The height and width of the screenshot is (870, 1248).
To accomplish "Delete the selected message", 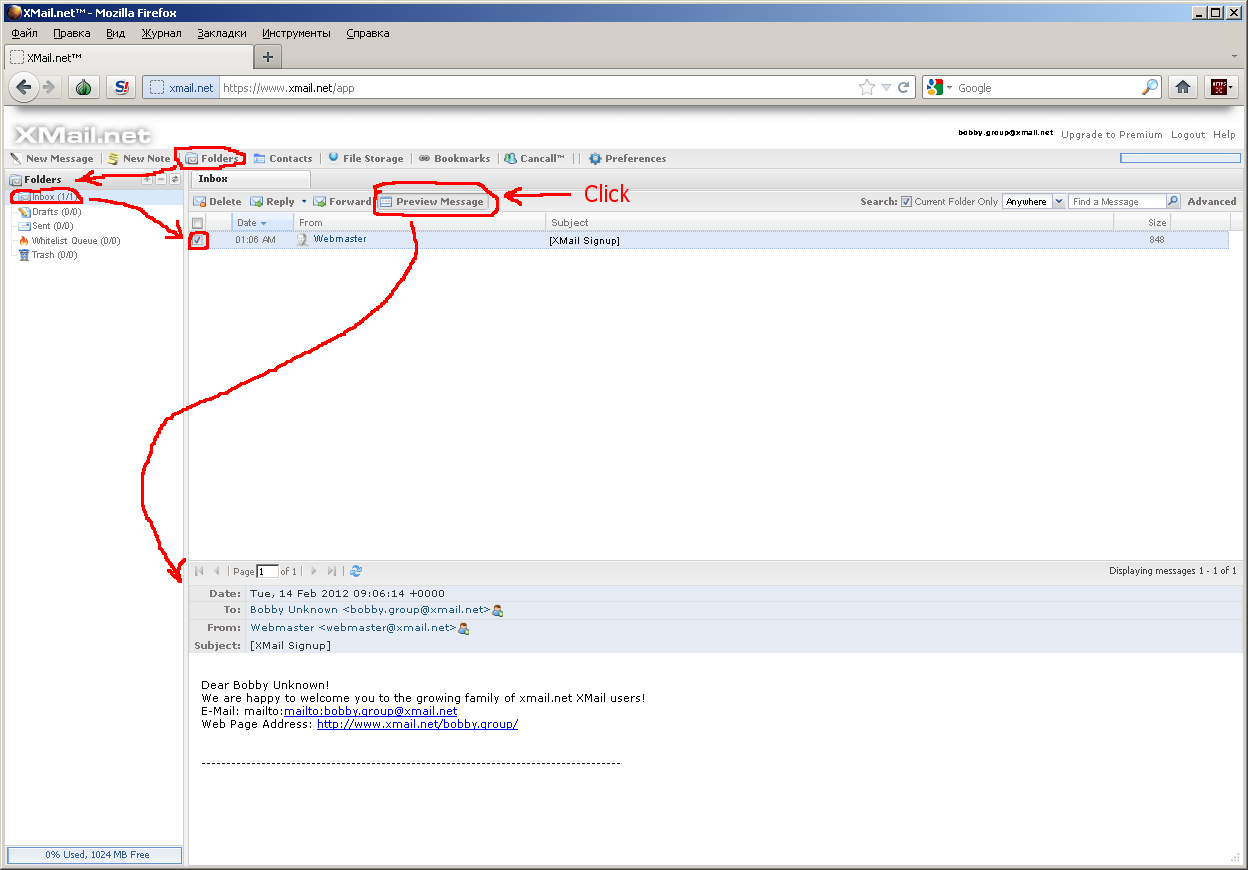I will (x=217, y=201).
